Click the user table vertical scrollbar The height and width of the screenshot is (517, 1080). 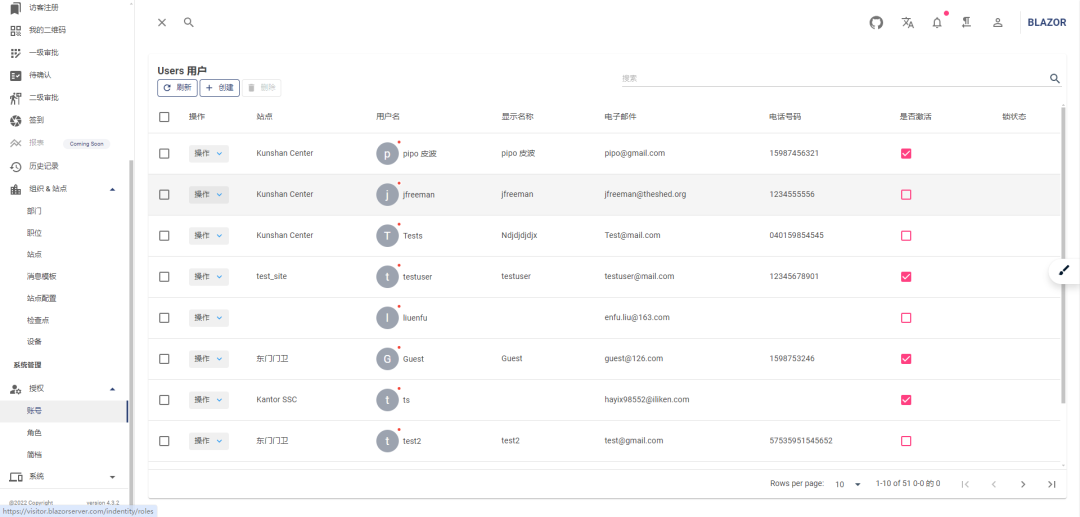click(x=1063, y=255)
